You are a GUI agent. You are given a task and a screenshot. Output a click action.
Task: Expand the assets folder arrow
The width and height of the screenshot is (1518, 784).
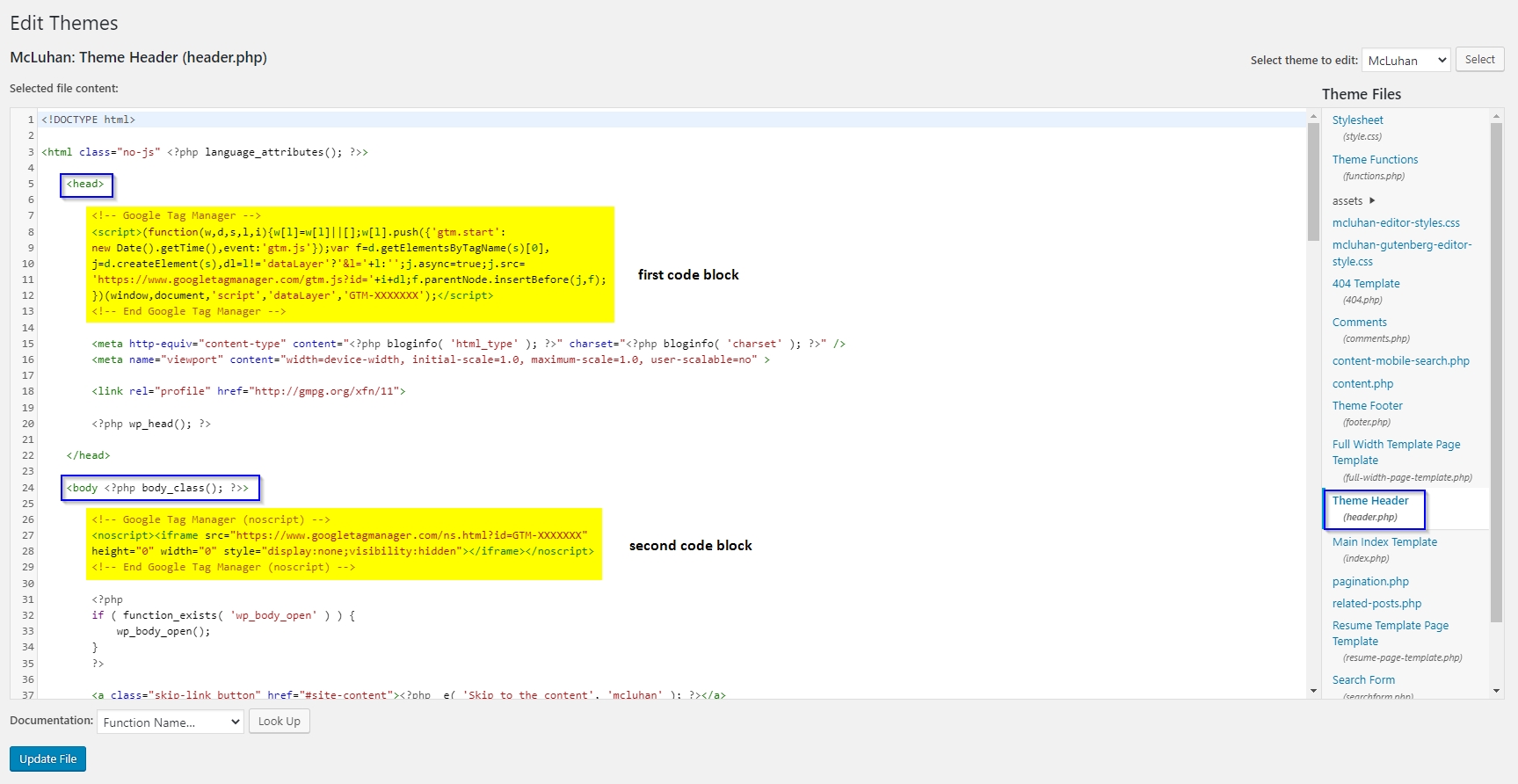click(x=1372, y=200)
